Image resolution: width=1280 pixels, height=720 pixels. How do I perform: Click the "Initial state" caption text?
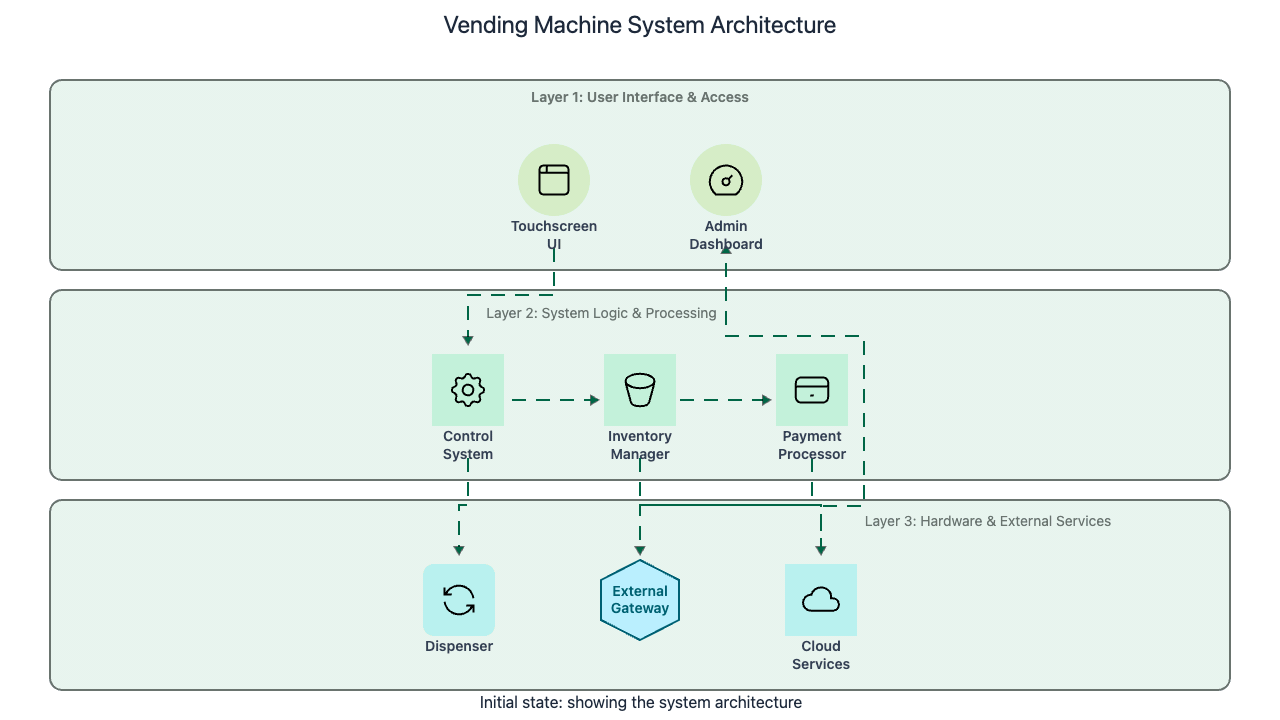click(640, 702)
